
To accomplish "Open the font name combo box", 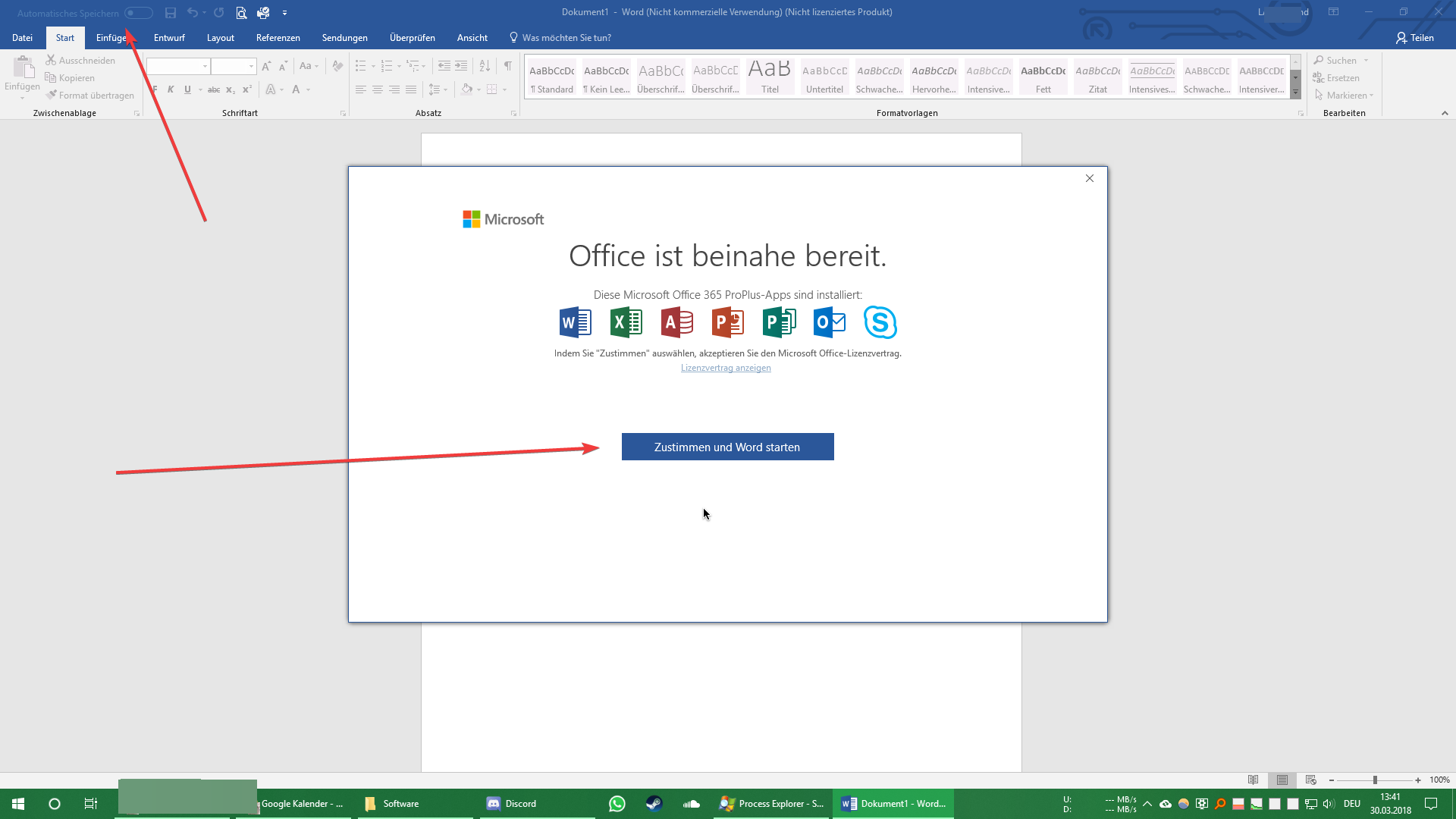I will click(x=178, y=66).
